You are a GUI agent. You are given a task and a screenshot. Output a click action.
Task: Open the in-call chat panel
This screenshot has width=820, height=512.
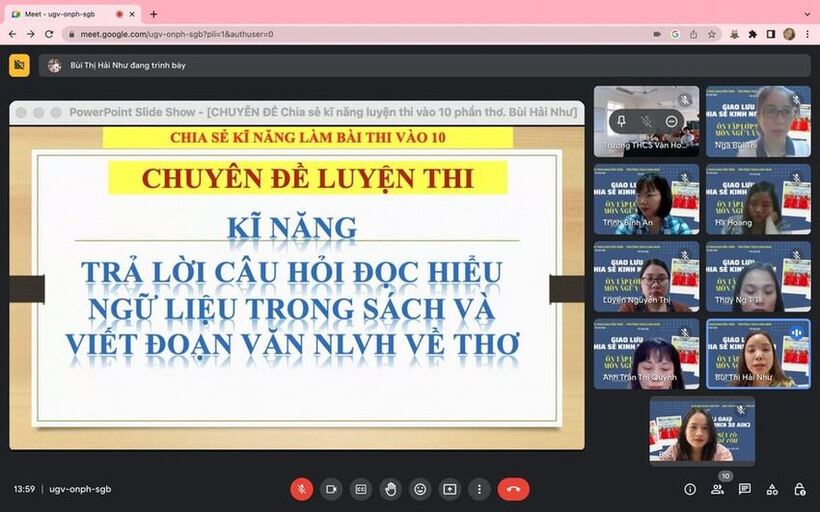(x=745, y=489)
